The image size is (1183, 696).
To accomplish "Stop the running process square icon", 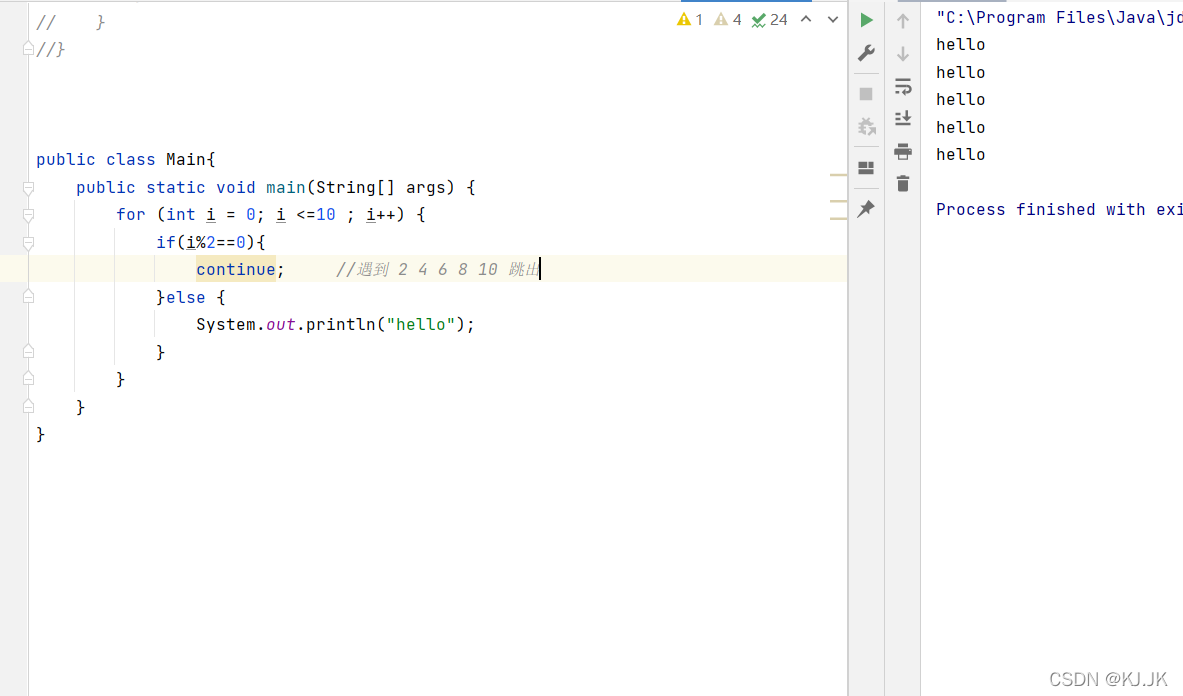I will tap(866, 94).
